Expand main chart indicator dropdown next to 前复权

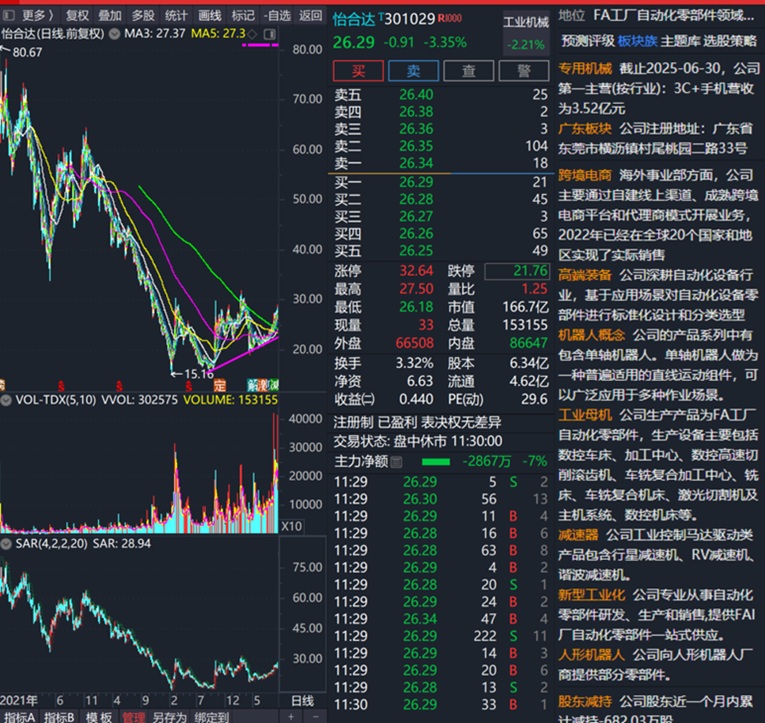pyautogui.click(x=115, y=34)
